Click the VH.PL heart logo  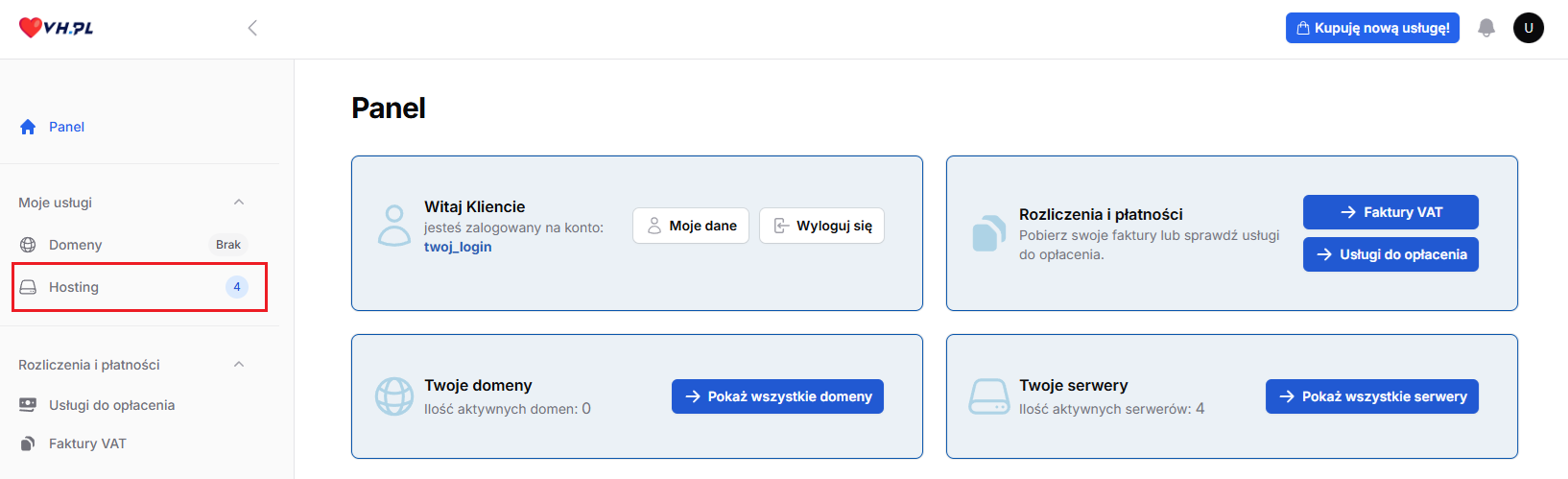(x=56, y=28)
